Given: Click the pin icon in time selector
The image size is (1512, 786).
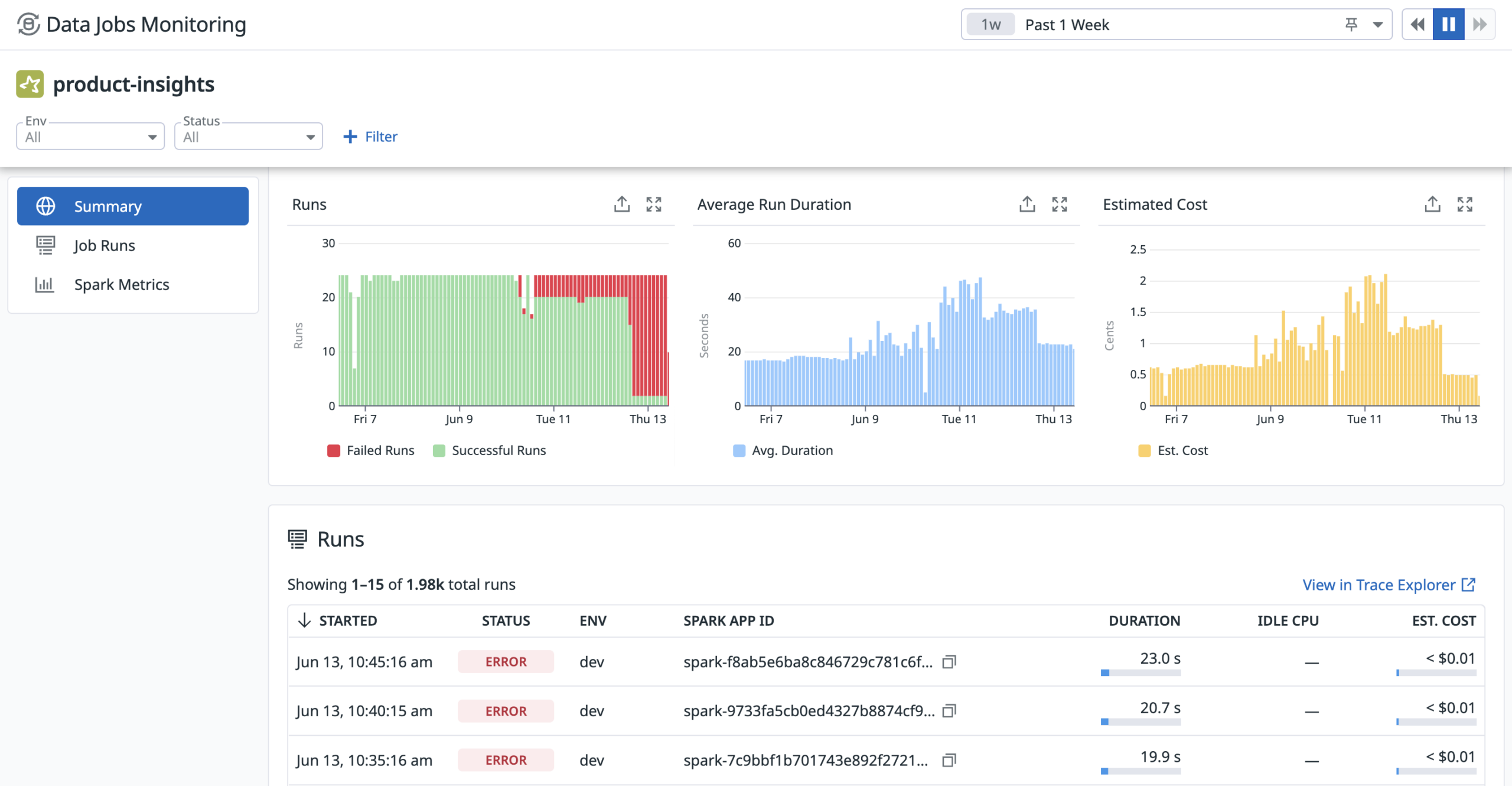Looking at the screenshot, I should tap(1351, 25).
